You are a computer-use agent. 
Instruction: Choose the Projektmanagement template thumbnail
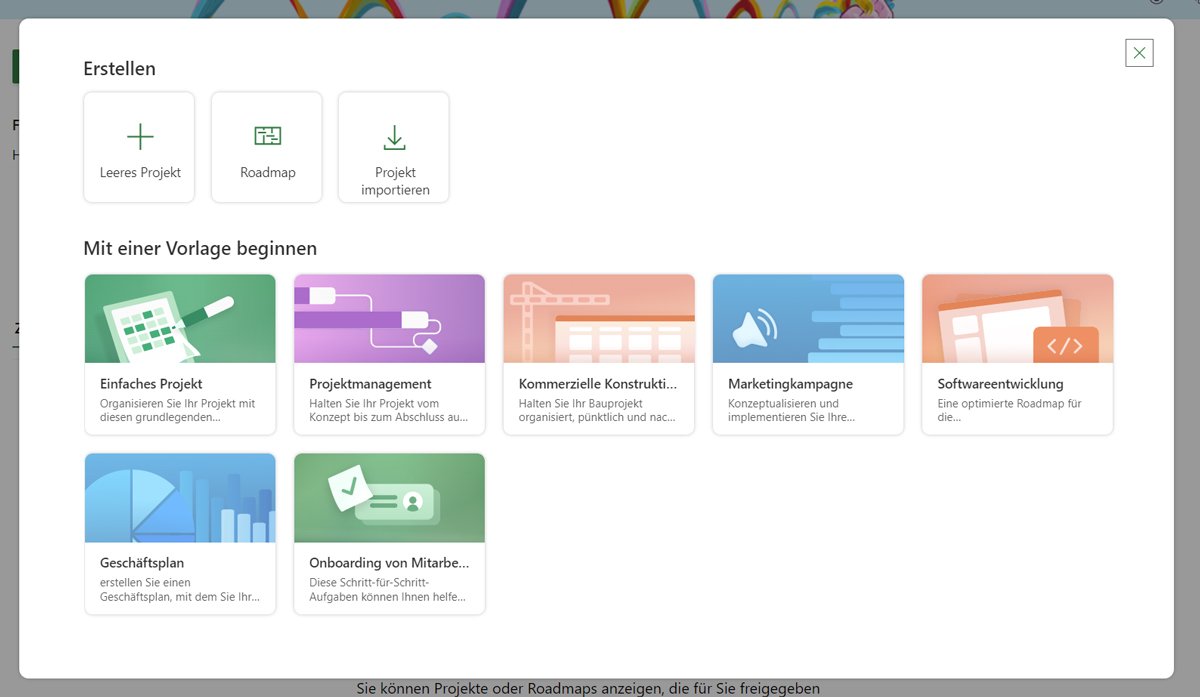pyautogui.click(x=389, y=319)
